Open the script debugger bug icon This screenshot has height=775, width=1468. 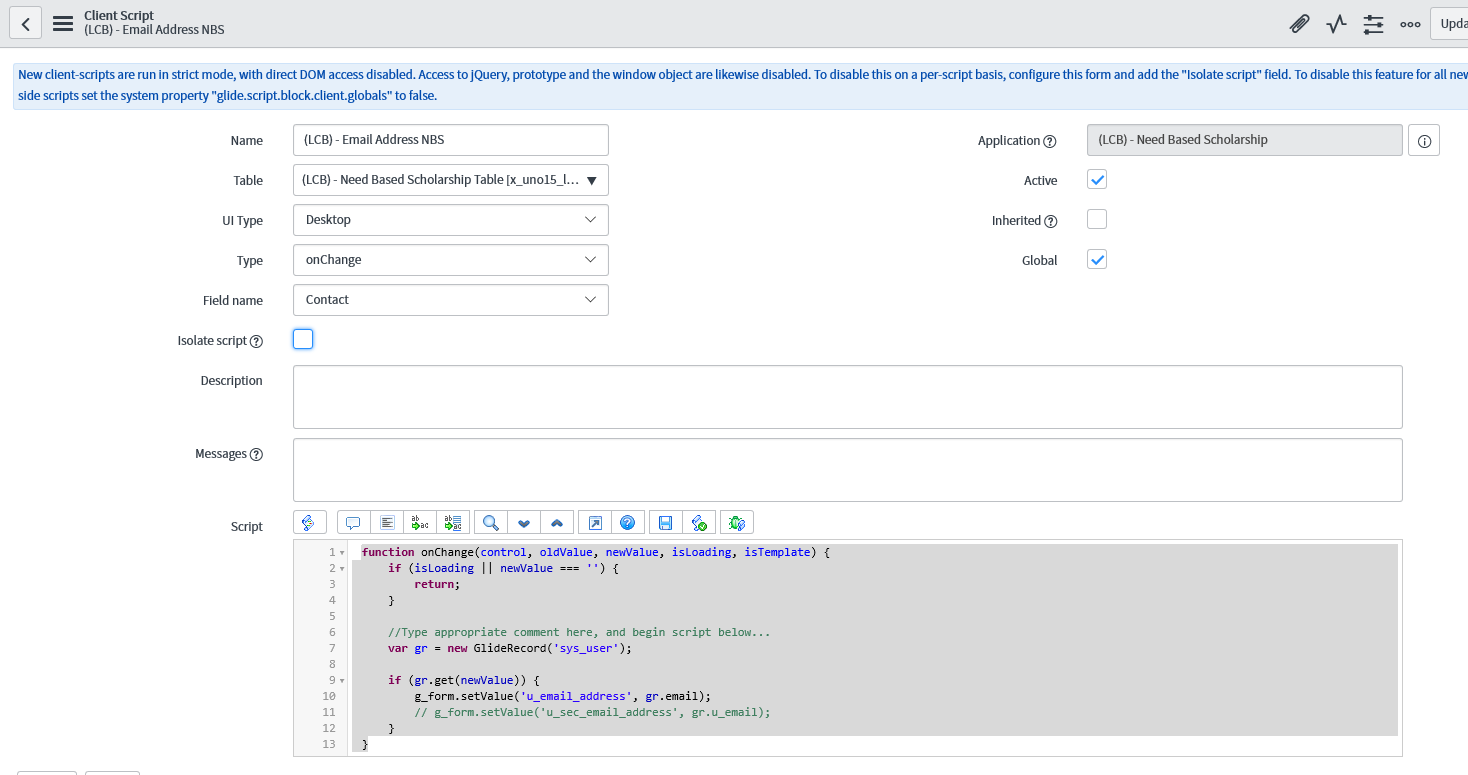737,522
